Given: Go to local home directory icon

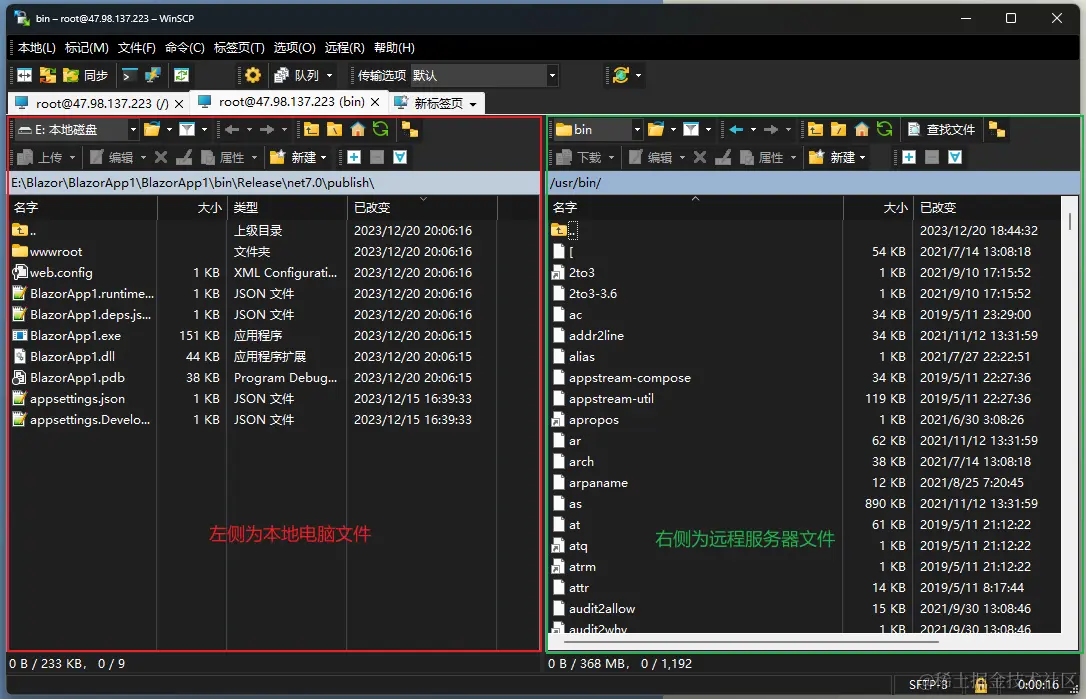Looking at the screenshot, I should (x=357, y=130).
